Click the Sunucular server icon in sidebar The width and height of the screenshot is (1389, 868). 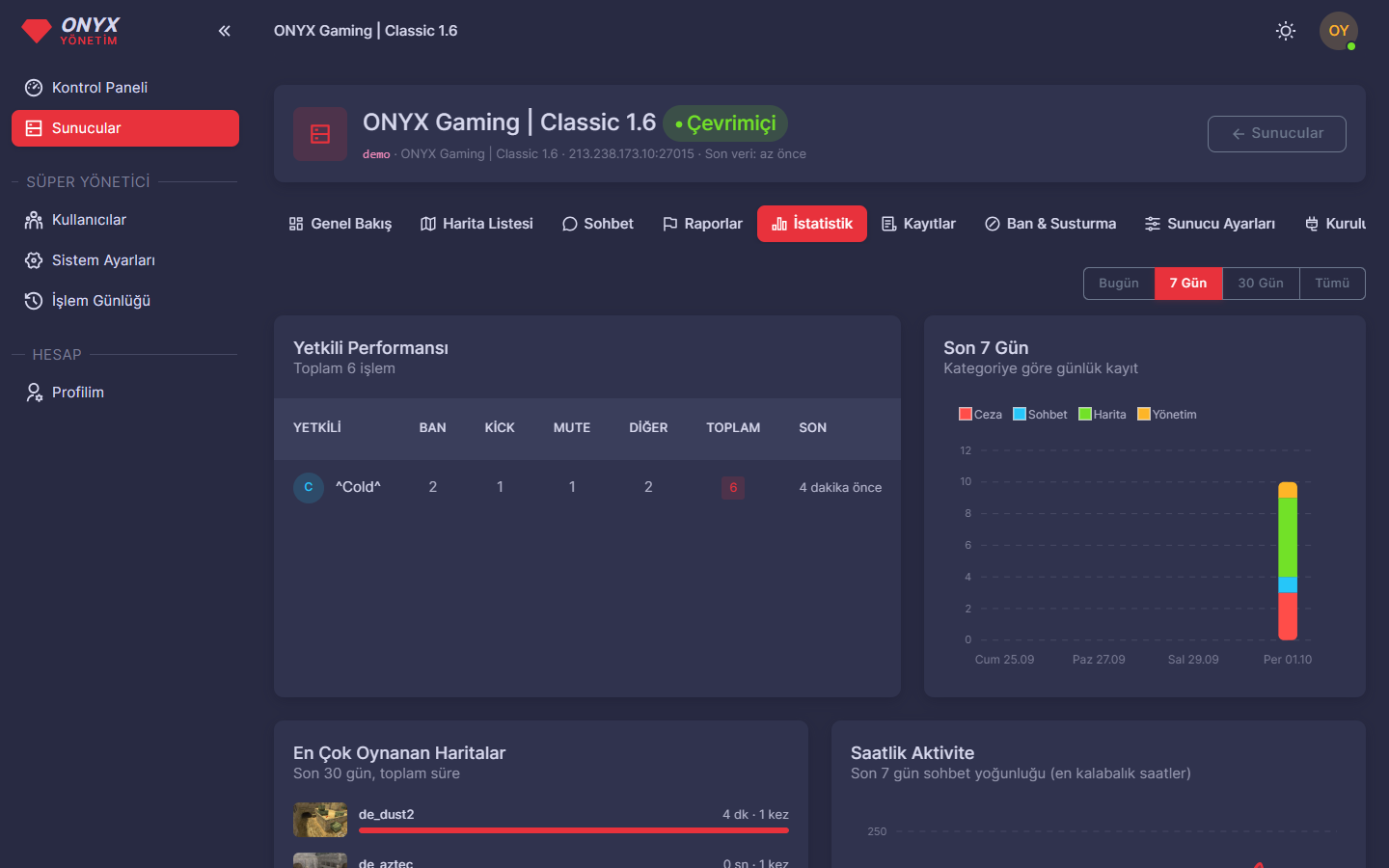(34, 128)
